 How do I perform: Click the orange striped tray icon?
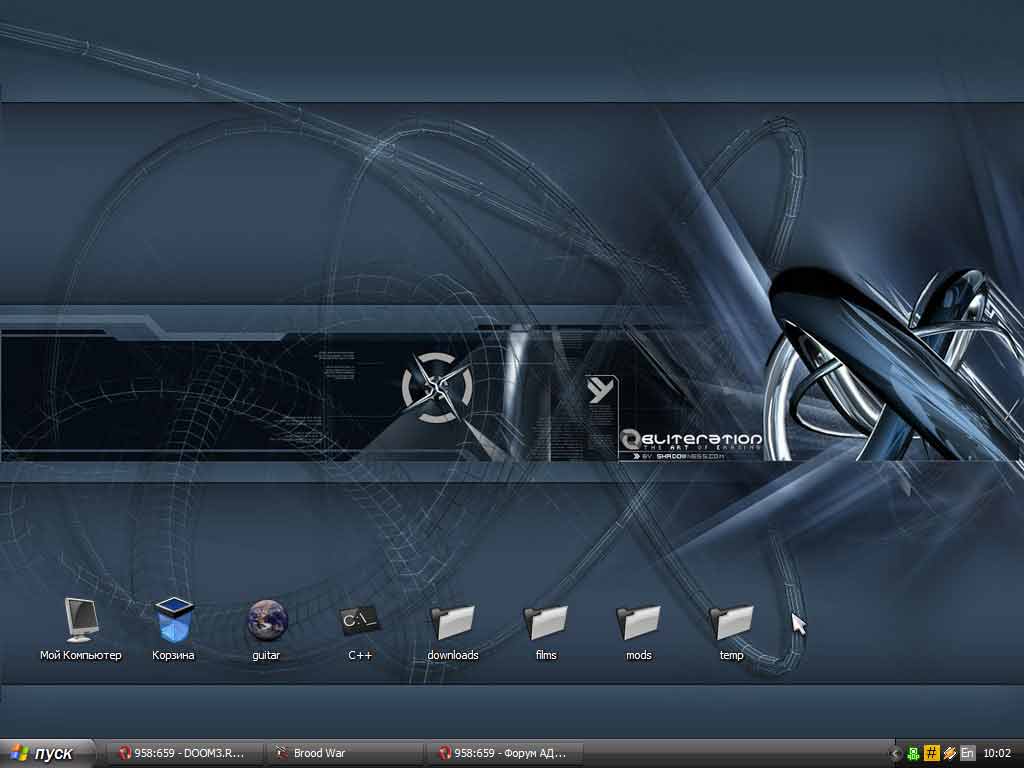(x=949, y=753)
